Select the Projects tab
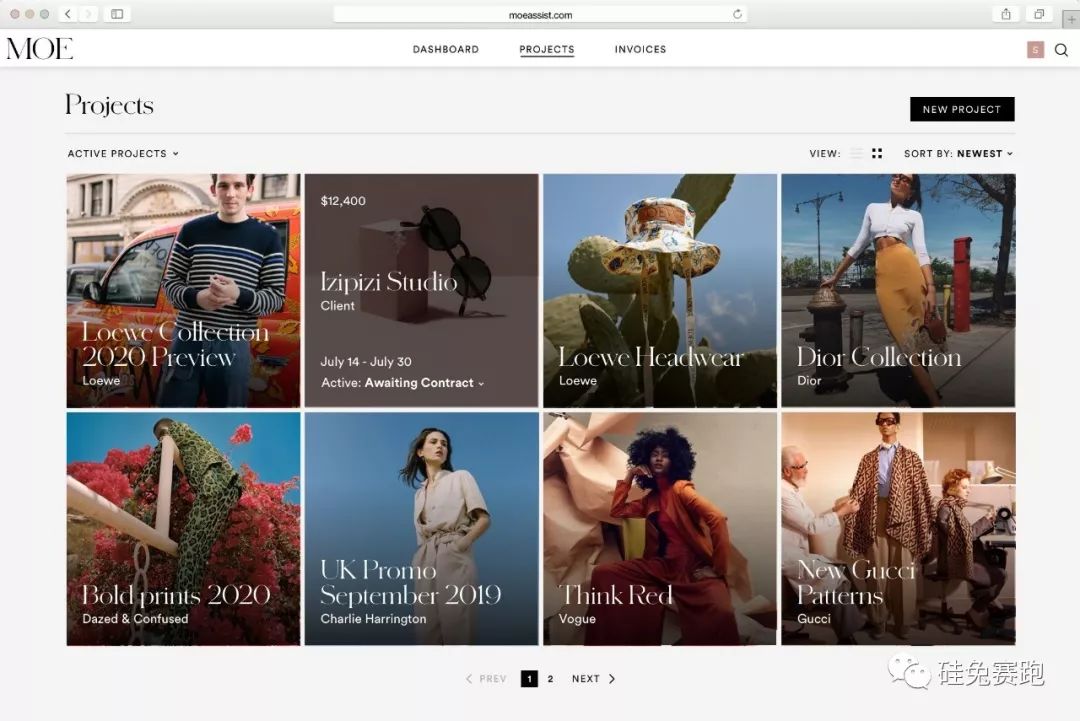Image resolution: width=1080 pixels, height=721 pixels. pos(547,50)
